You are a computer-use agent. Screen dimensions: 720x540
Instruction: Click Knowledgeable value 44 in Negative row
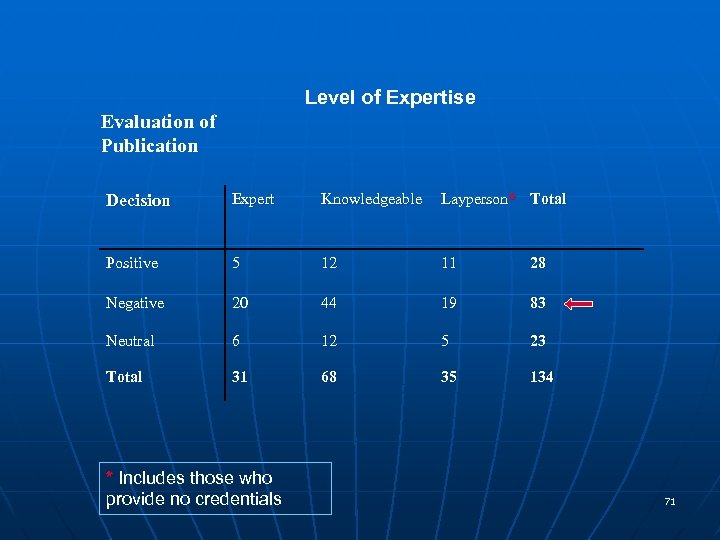329,303
